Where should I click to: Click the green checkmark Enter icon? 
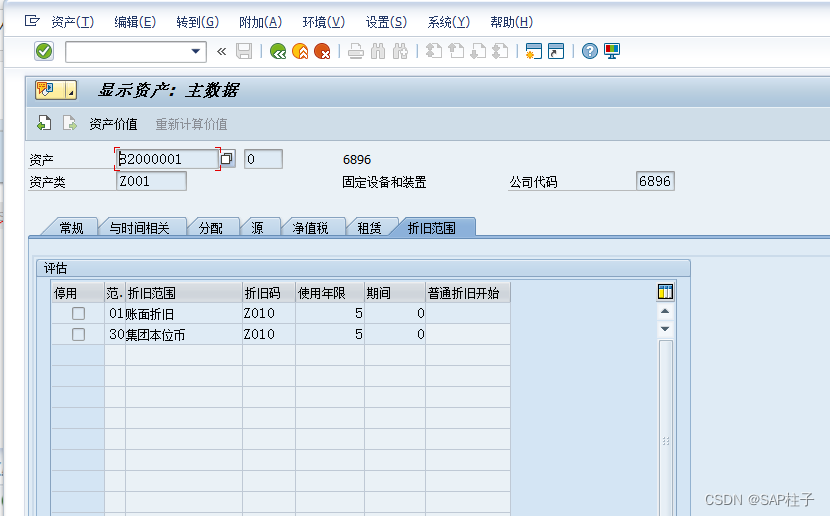44,51
